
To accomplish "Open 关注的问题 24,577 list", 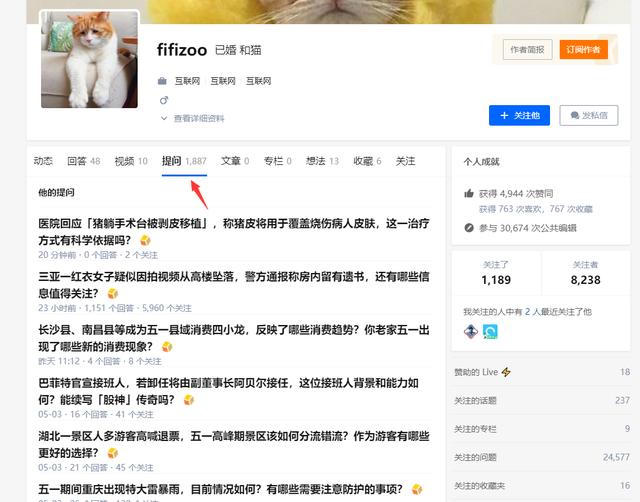I will 542,457.
